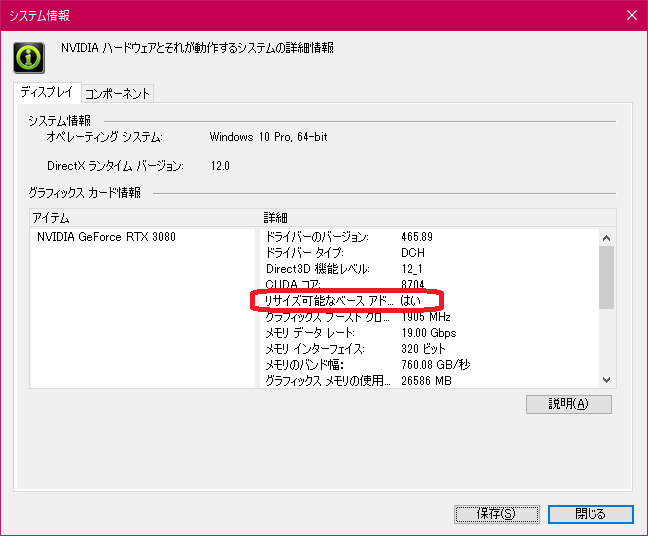Click the 詳細 column header
648x536 pixels.
click(438, 218)
